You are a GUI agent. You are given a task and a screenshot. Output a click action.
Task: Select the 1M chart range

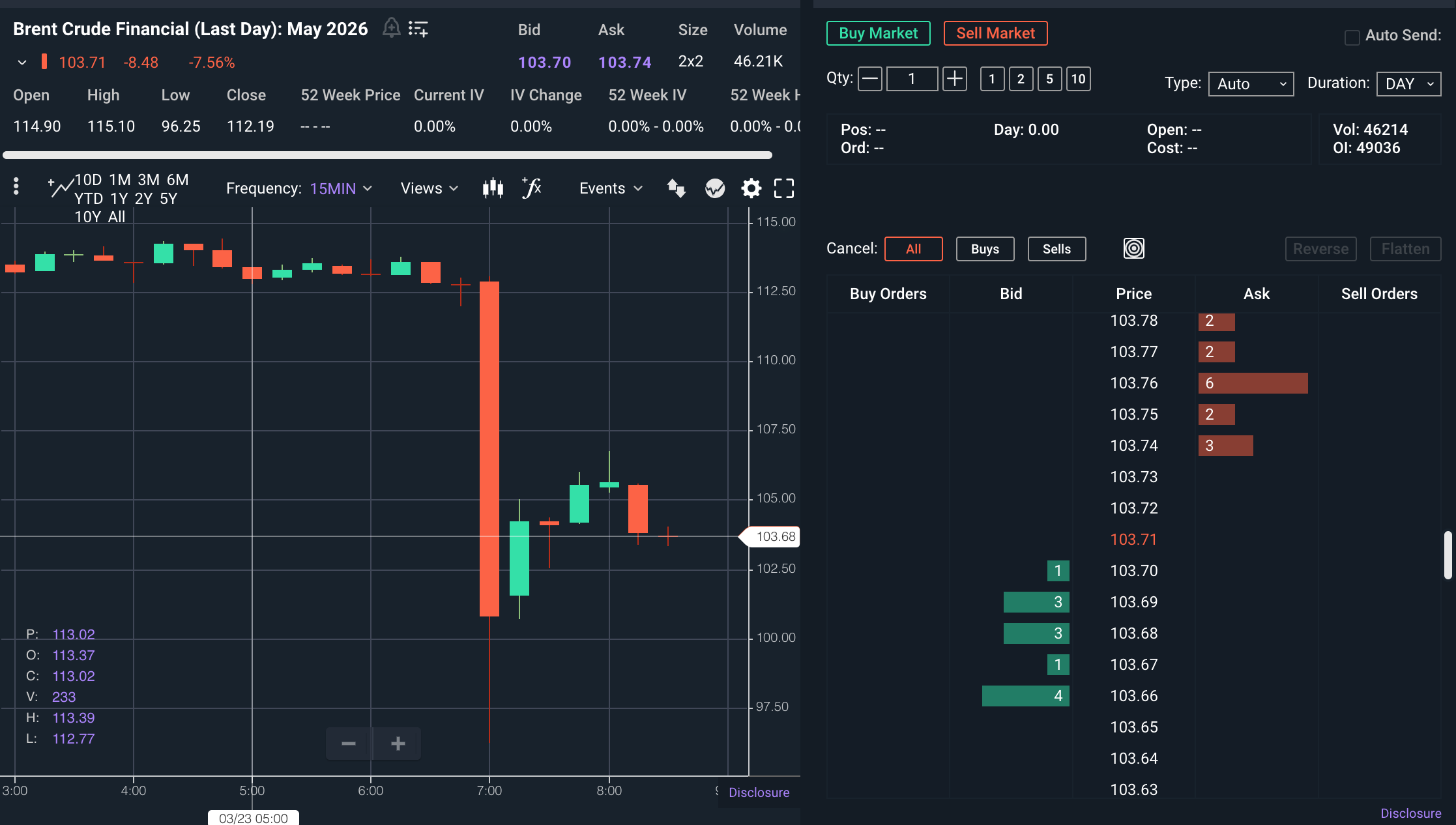[x=120, y=180]
